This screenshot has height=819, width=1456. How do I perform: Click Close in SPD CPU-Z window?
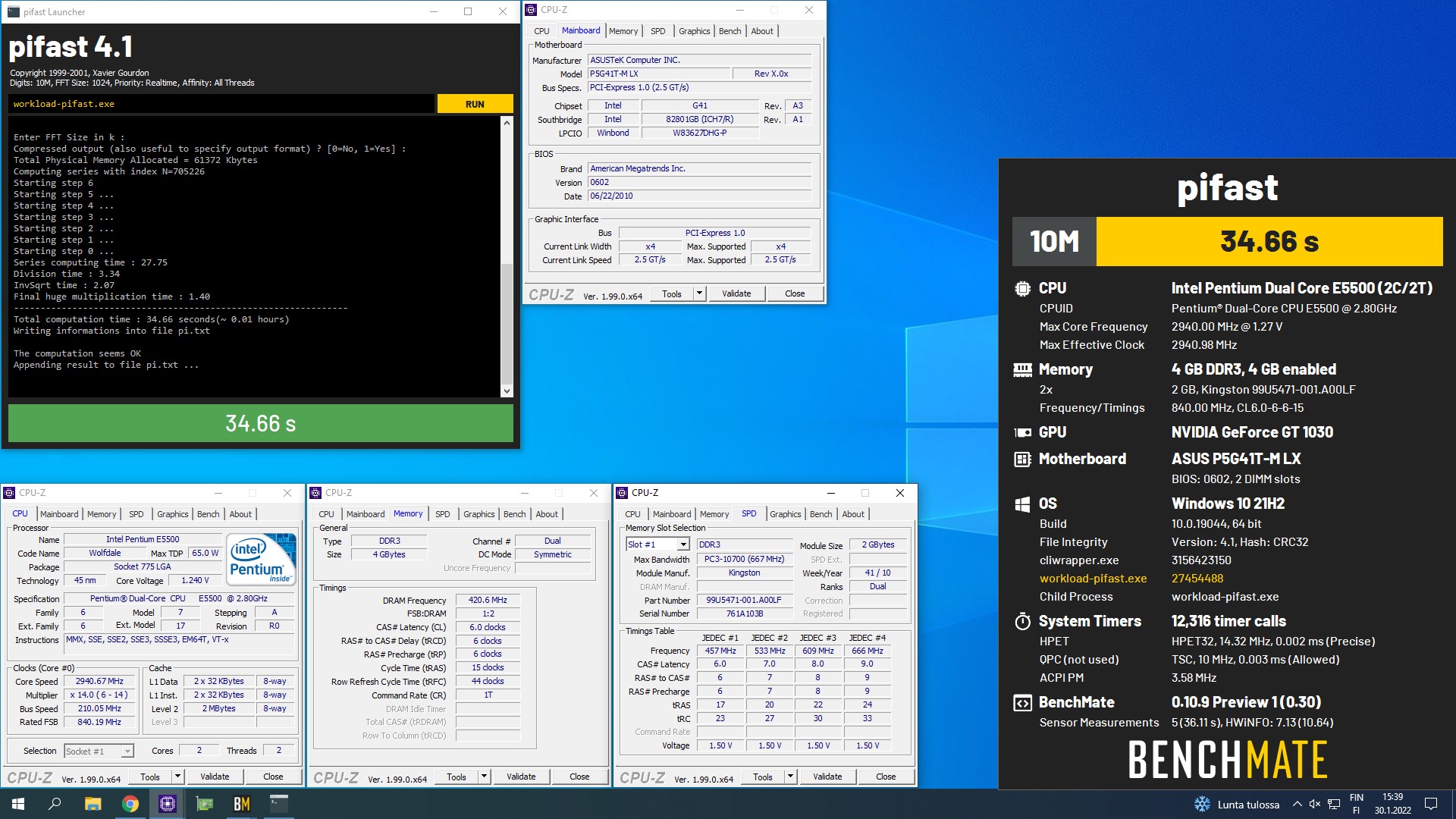[x=886, y=777]
